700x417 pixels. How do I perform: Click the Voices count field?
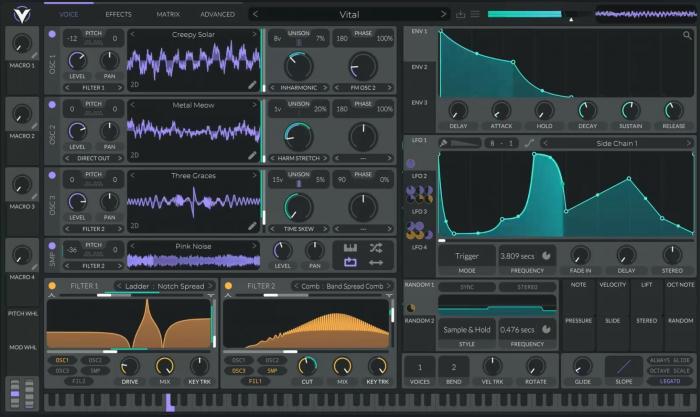[420, 371]
